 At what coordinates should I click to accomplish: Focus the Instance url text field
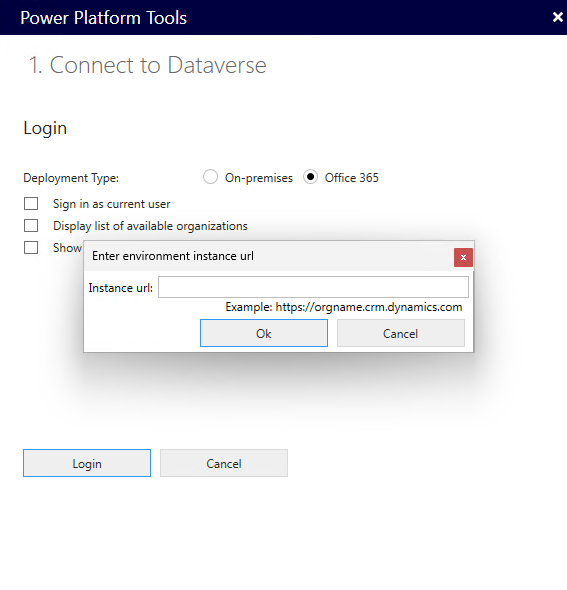click(313, 287)
